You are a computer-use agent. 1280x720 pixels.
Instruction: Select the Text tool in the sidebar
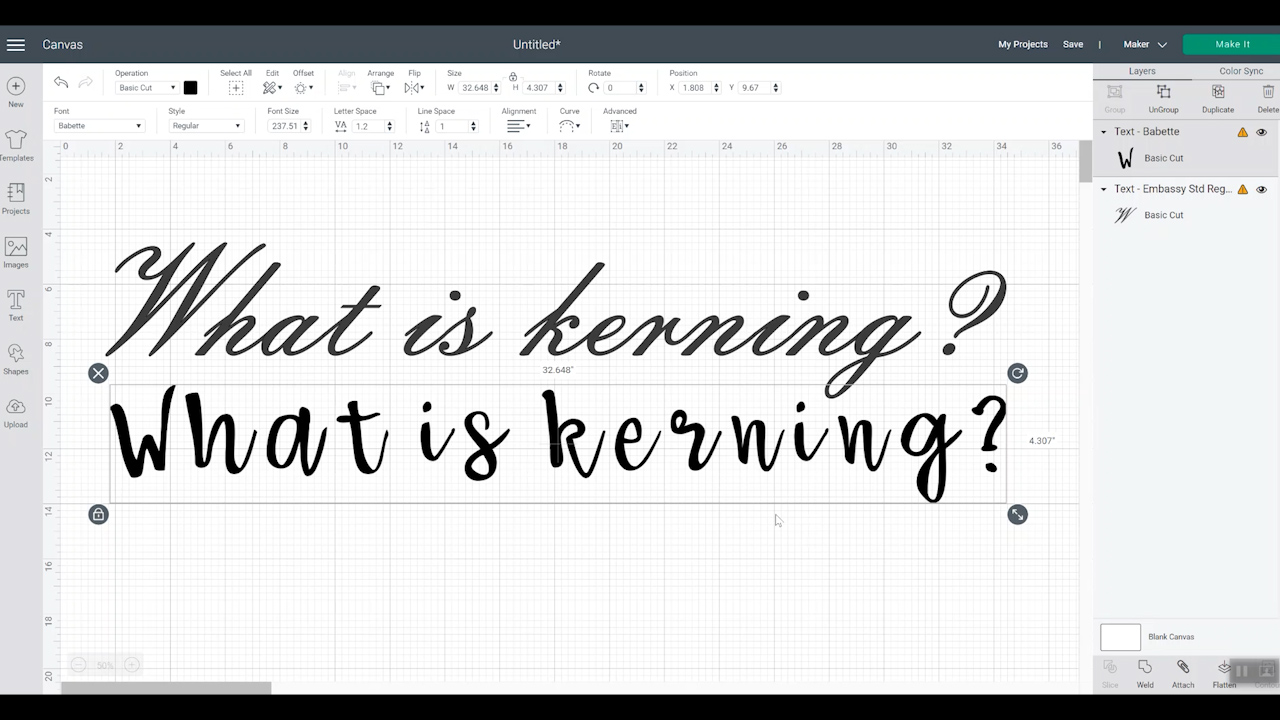(x=16, y=299)
